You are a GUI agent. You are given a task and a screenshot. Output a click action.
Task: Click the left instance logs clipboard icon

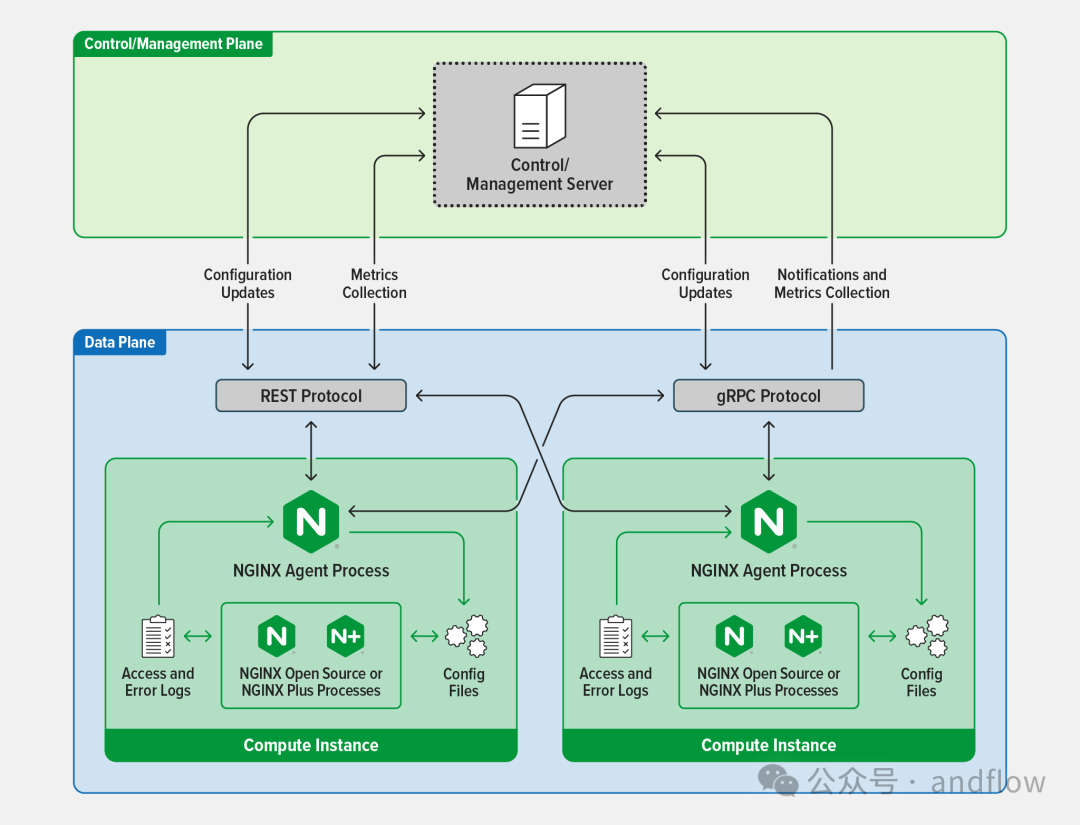(x=158, y=636)
